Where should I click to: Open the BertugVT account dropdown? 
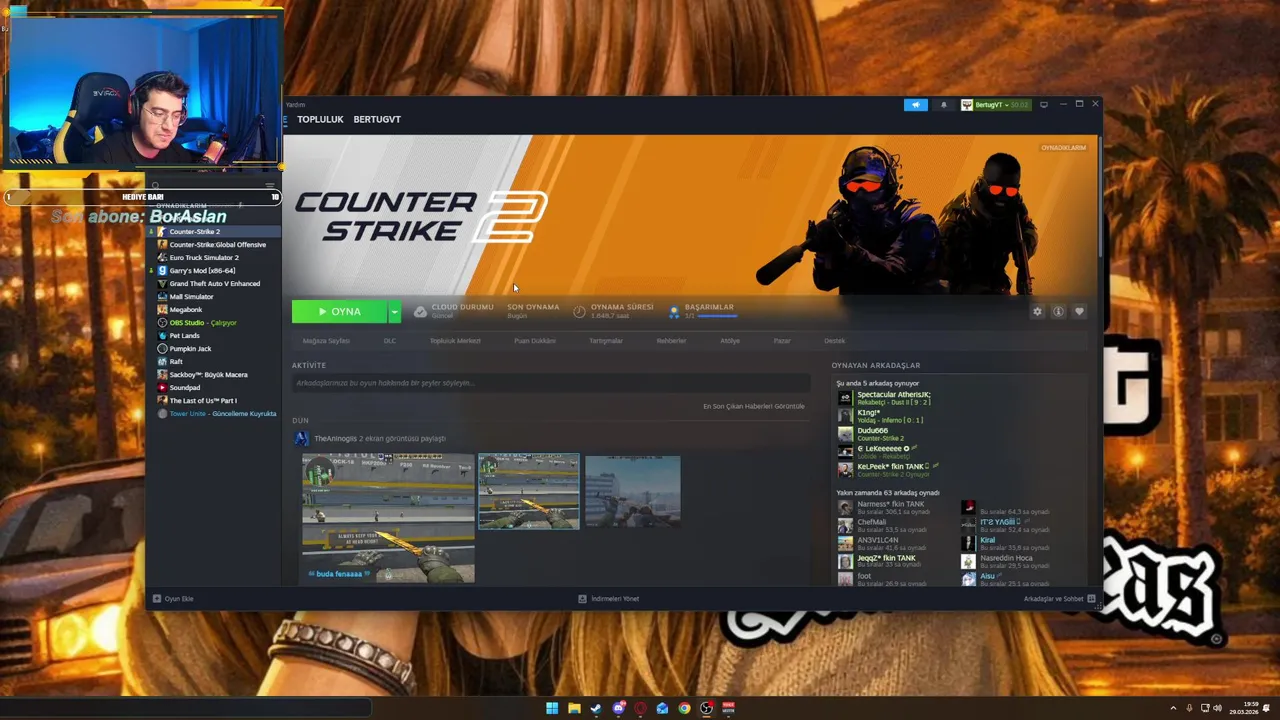point(995,105)
